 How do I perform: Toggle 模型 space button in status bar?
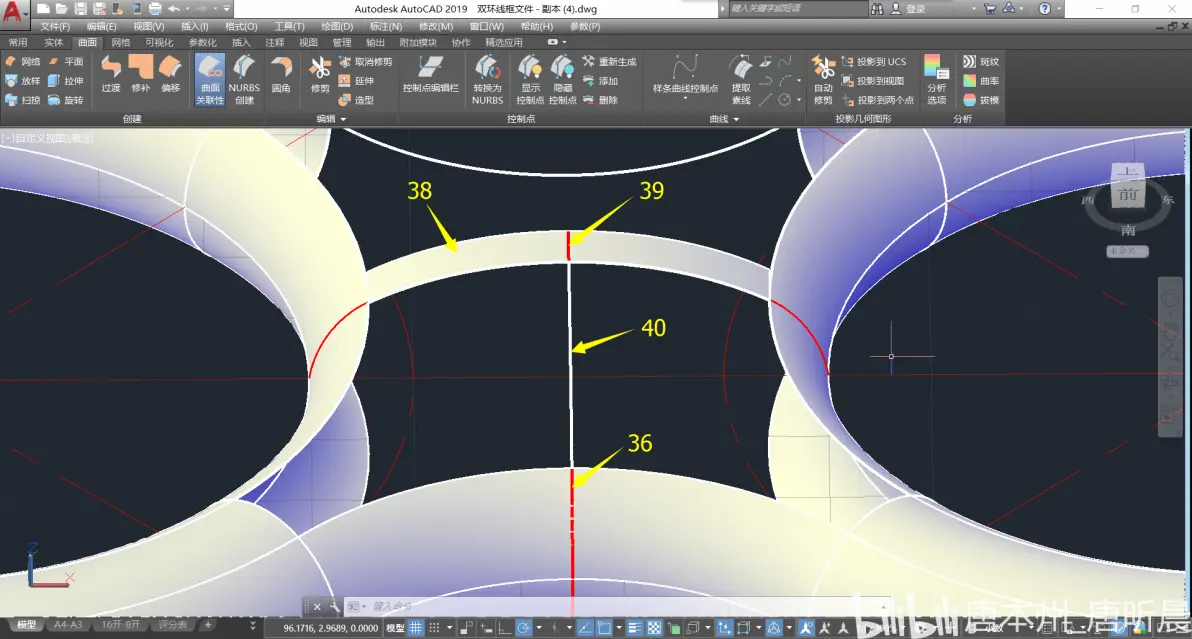point(395,628)
